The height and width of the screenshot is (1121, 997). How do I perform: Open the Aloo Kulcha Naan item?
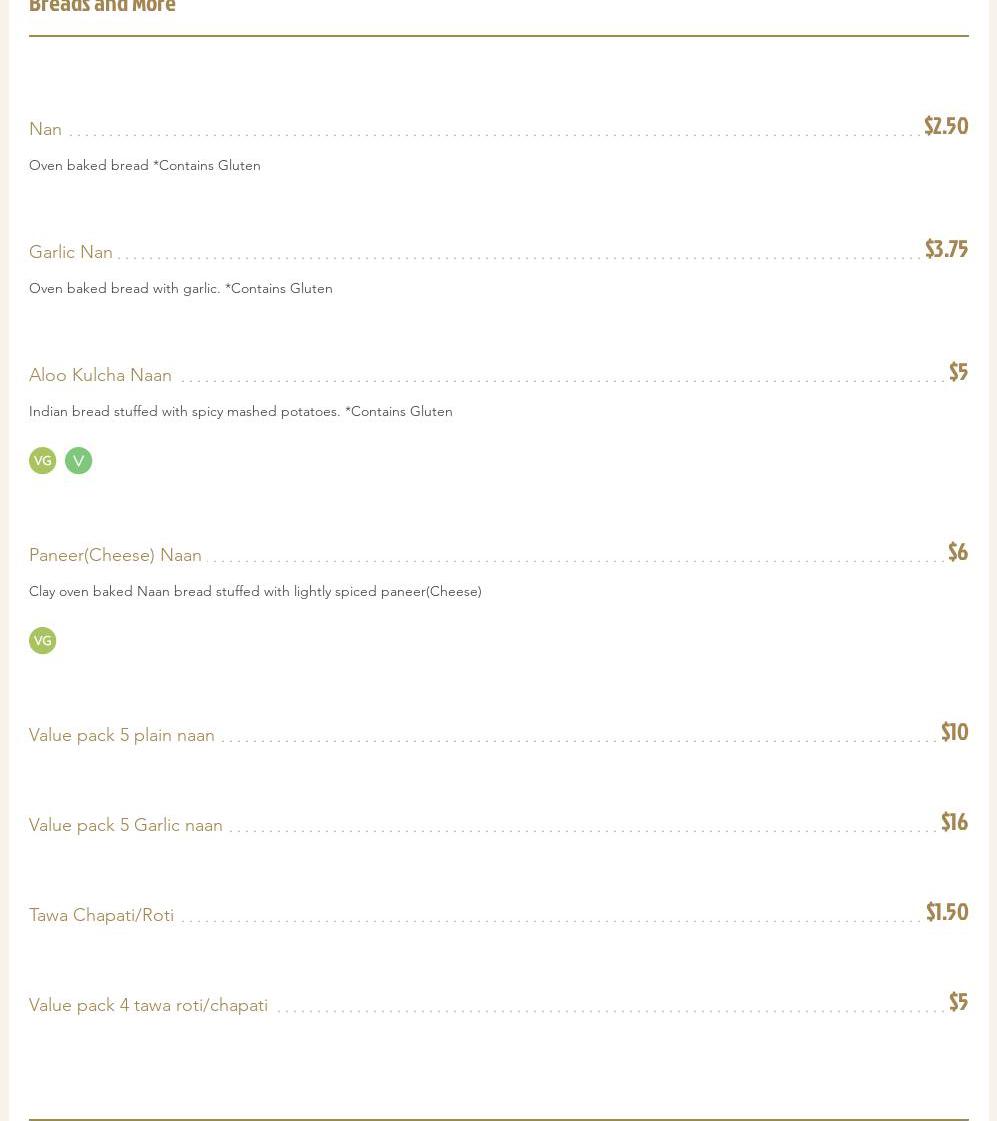click(x=100, y=375)
